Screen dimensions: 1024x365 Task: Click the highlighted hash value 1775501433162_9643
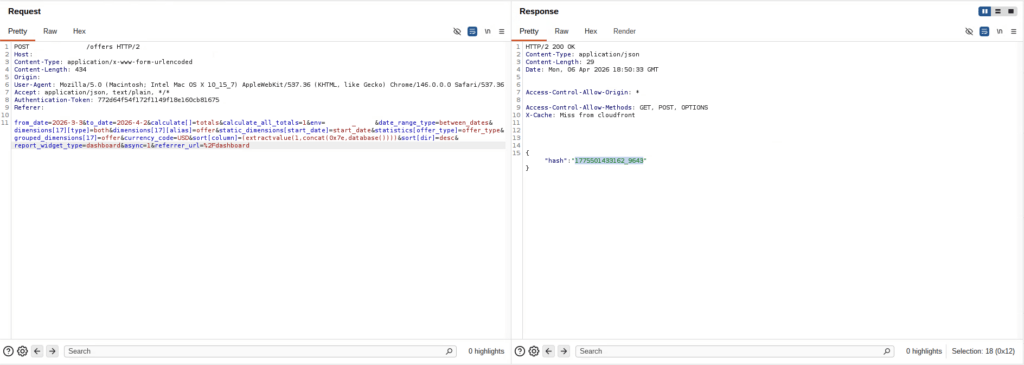click(609, 161)
